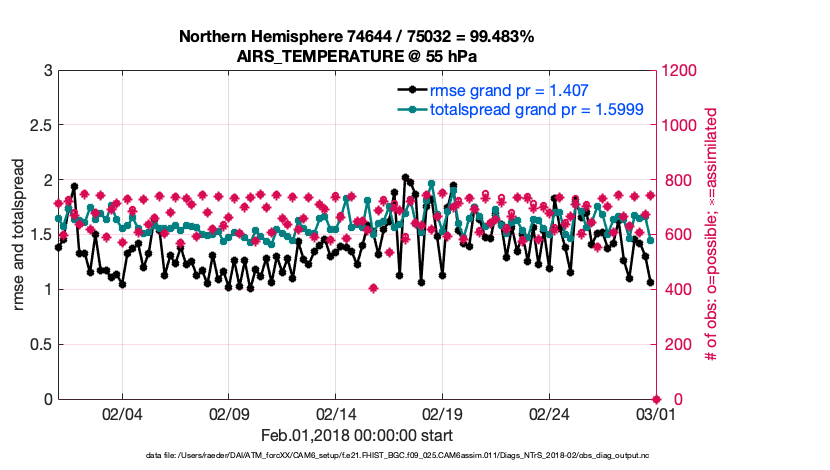
Task: Click the teal totalspread legend line marker
Action: [411, 108]
